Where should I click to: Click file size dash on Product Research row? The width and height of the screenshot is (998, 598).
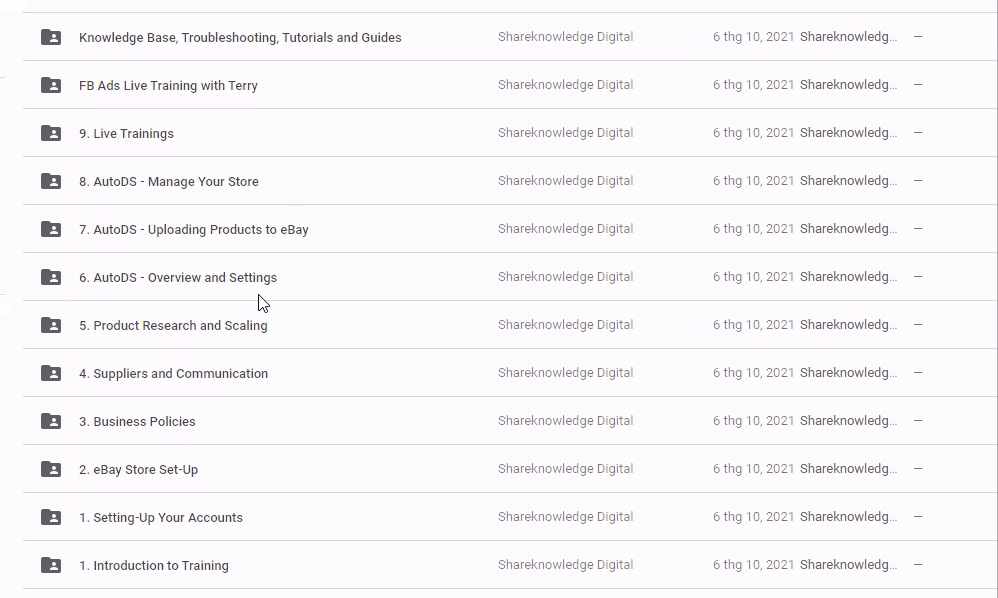click(918, 325)
